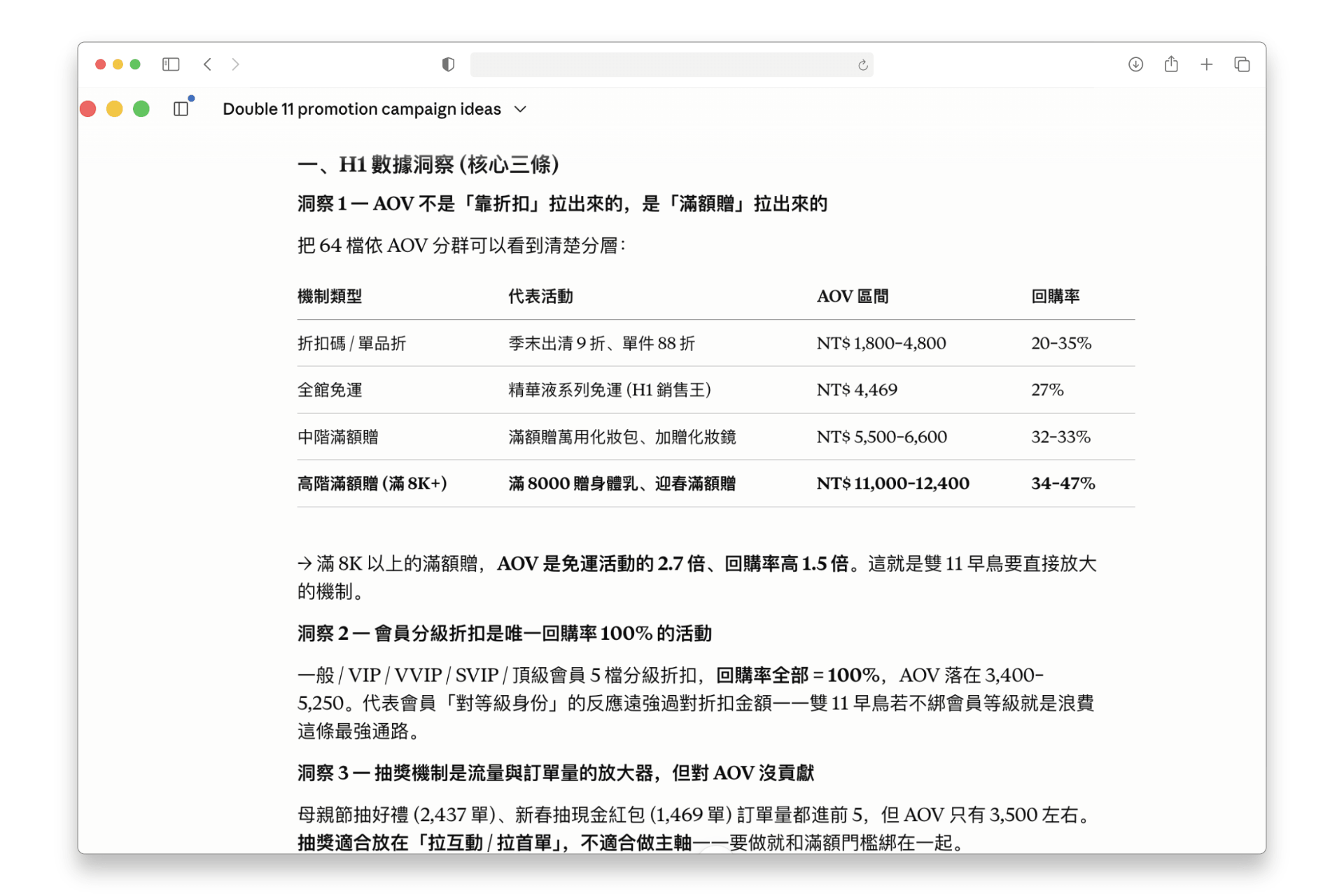Select the 'NT$ 11,000–12,400' cell
Viewport: 1344px width, 896px height.
tap(893, 483)
